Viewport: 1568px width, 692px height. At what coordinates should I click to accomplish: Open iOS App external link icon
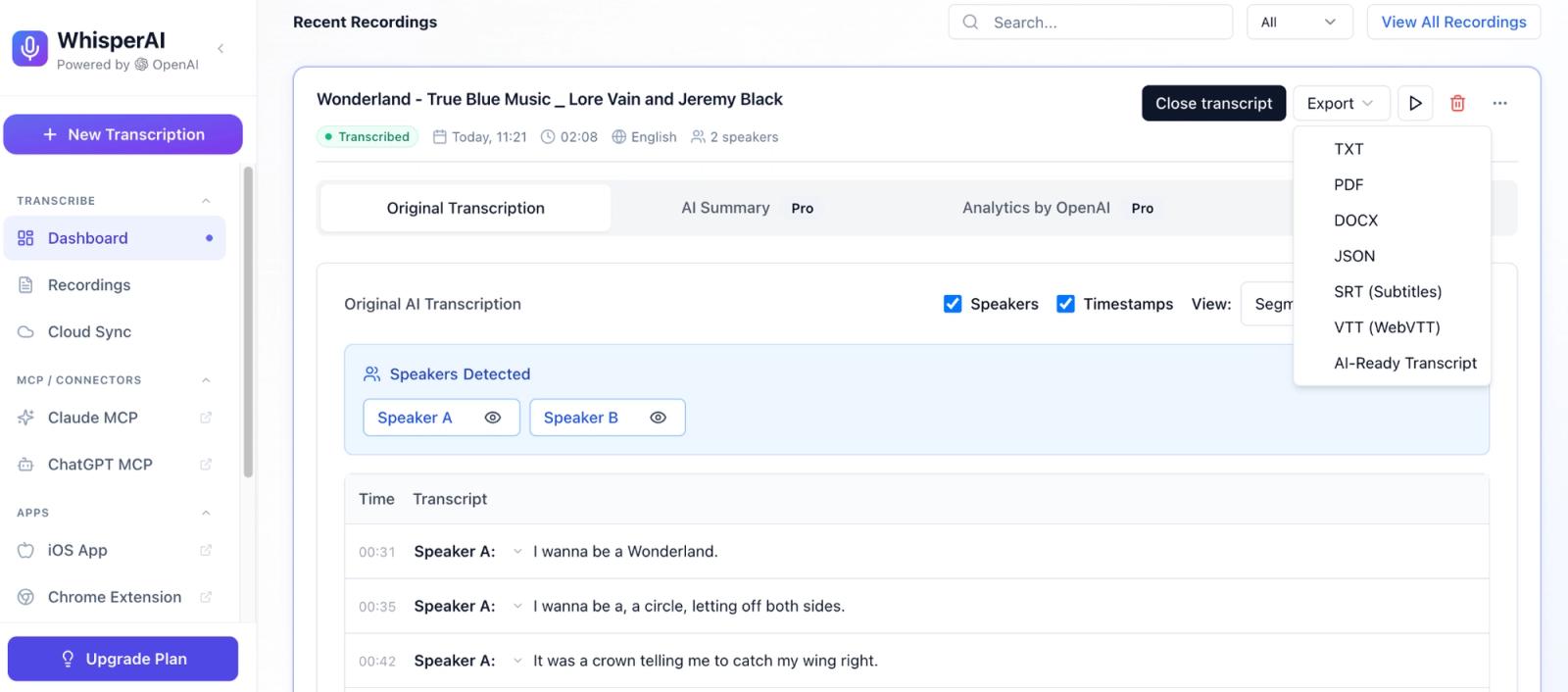206,551
